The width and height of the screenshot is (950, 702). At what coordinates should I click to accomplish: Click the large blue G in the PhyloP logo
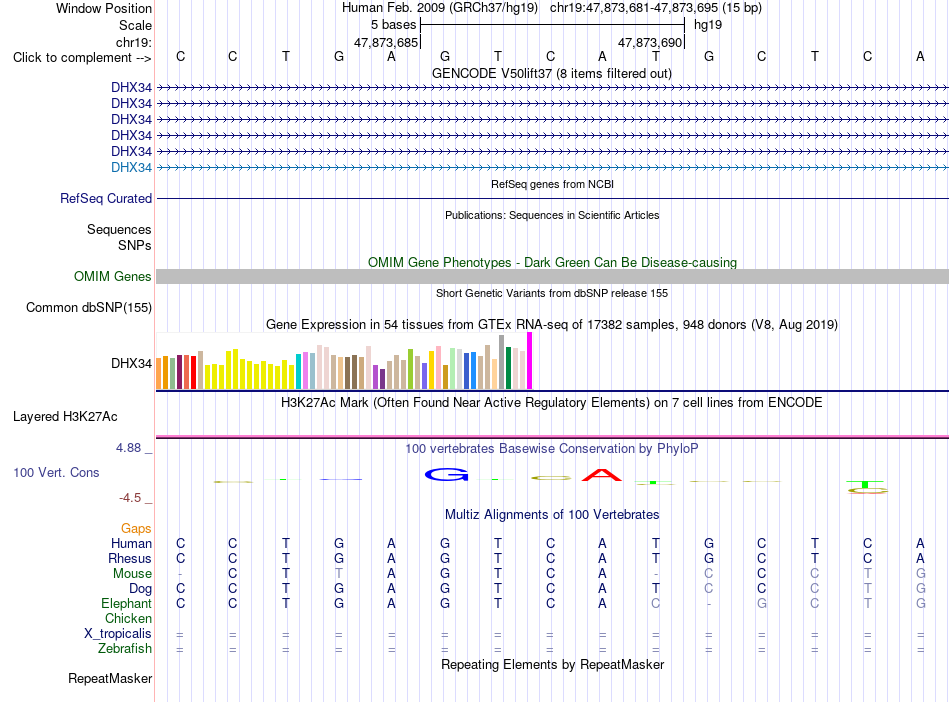[447, 475]
